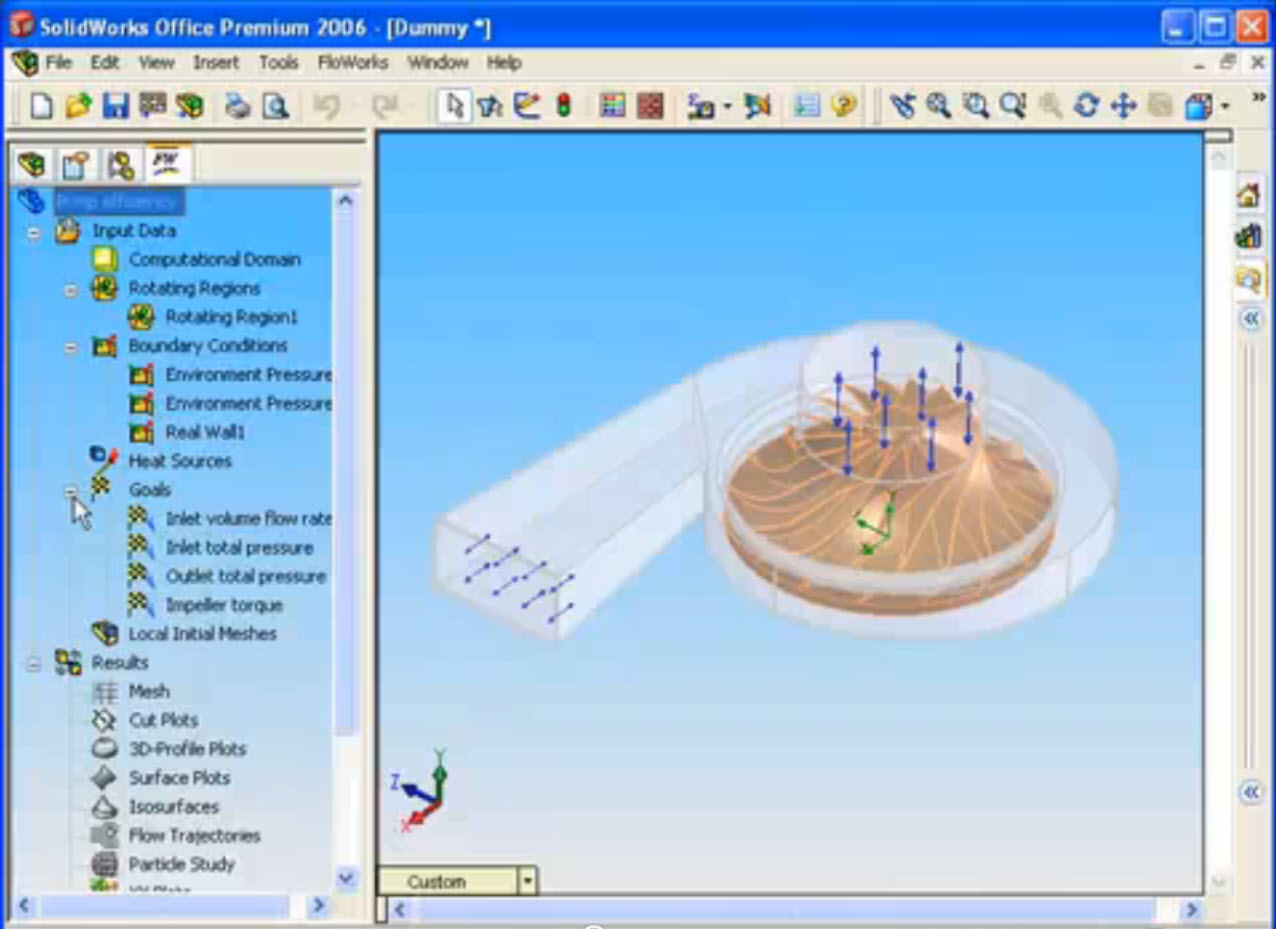This screenshot has height=929, width=1276.
Task: Select the Pan tool
Action: point(1123,105)
